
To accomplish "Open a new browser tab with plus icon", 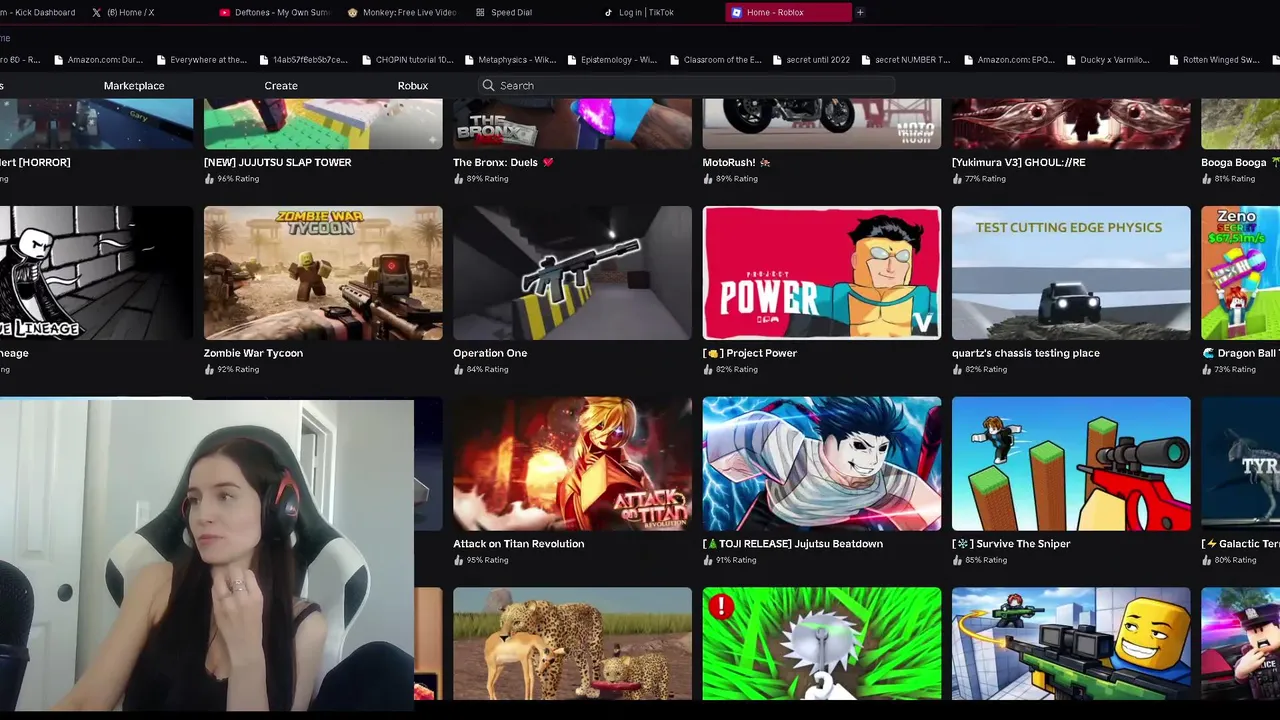I will (x=860, y=12).
